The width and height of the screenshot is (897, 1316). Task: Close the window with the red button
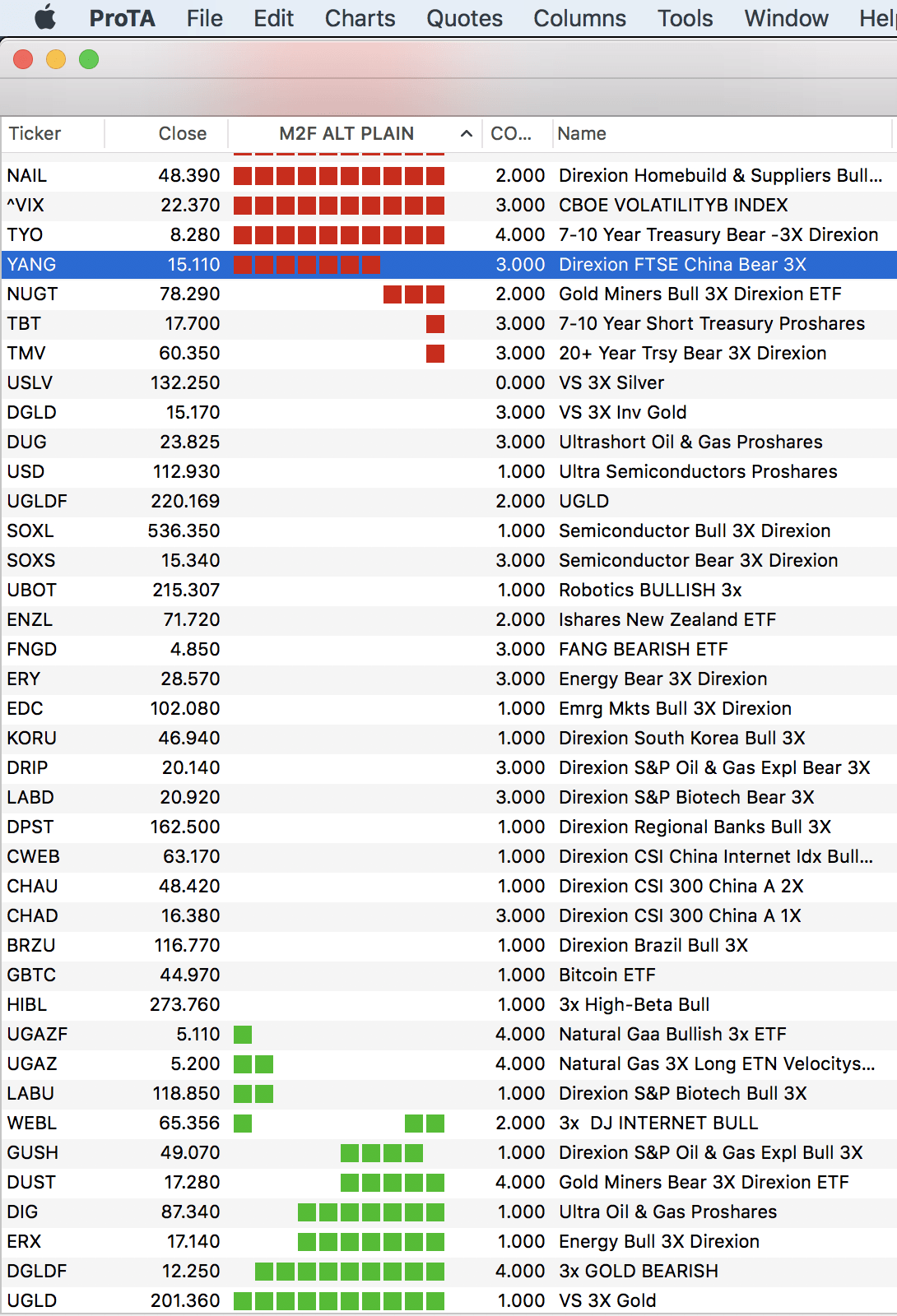pyautogui.click(x=23, y=59)
